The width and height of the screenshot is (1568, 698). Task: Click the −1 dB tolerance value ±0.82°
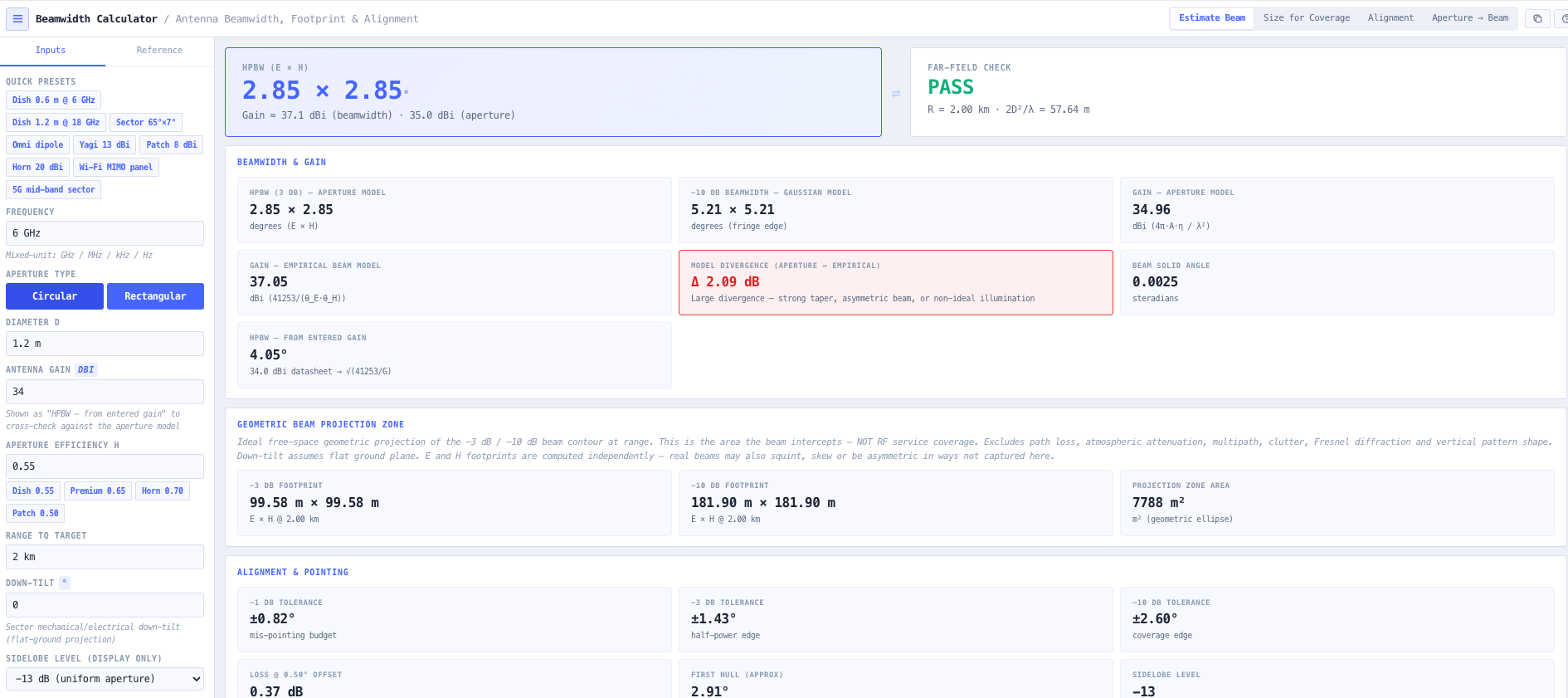pyautogui.click(x=272, y=619)
